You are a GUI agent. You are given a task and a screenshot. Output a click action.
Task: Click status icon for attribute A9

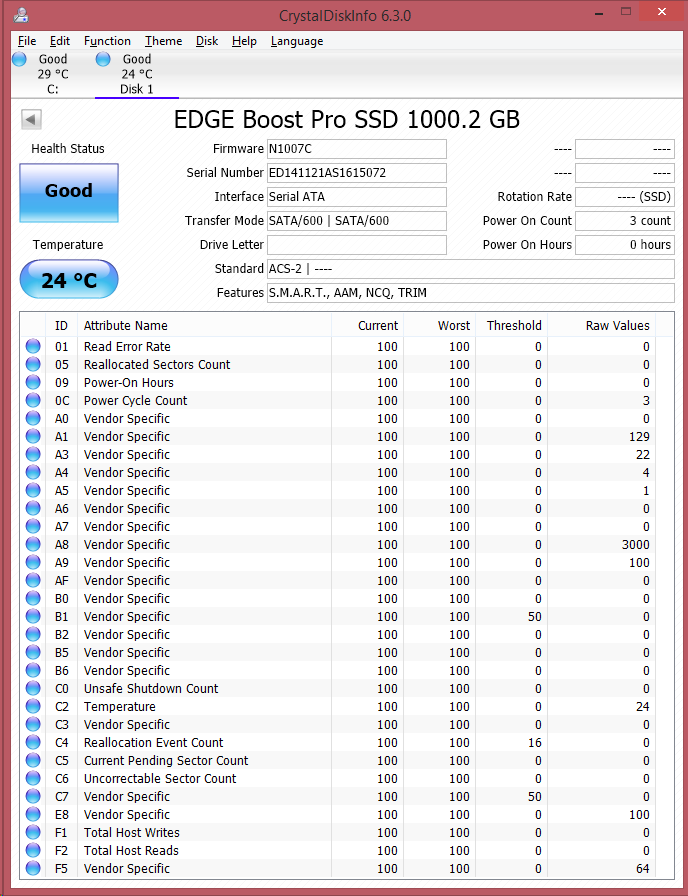33,562
